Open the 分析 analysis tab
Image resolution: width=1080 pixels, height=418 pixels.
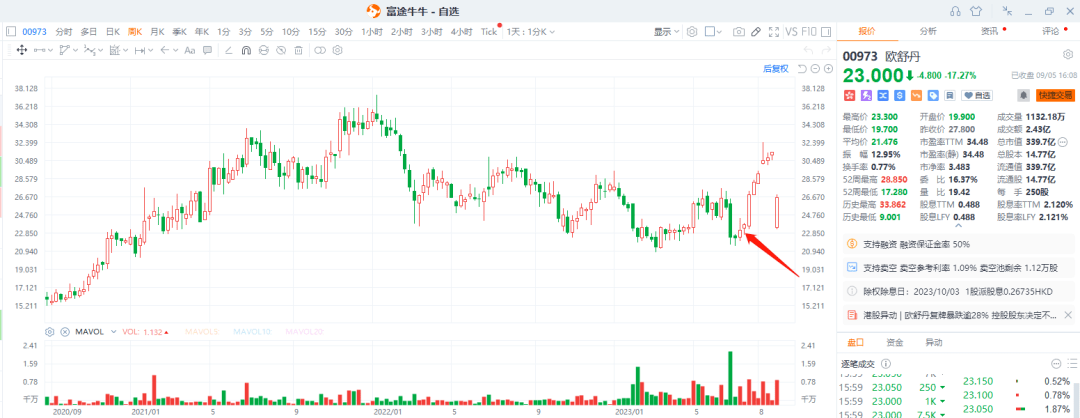(929, 32)
